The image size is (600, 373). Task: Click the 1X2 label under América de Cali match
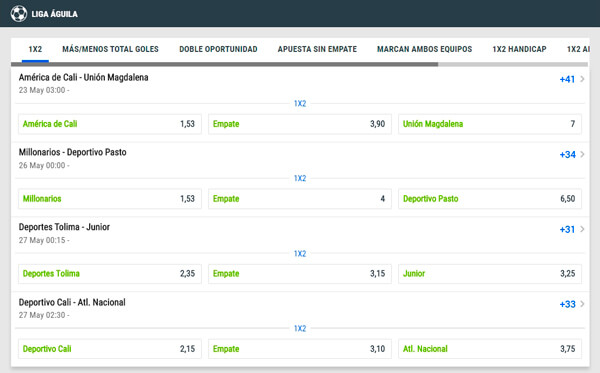(x=300, y=104)
